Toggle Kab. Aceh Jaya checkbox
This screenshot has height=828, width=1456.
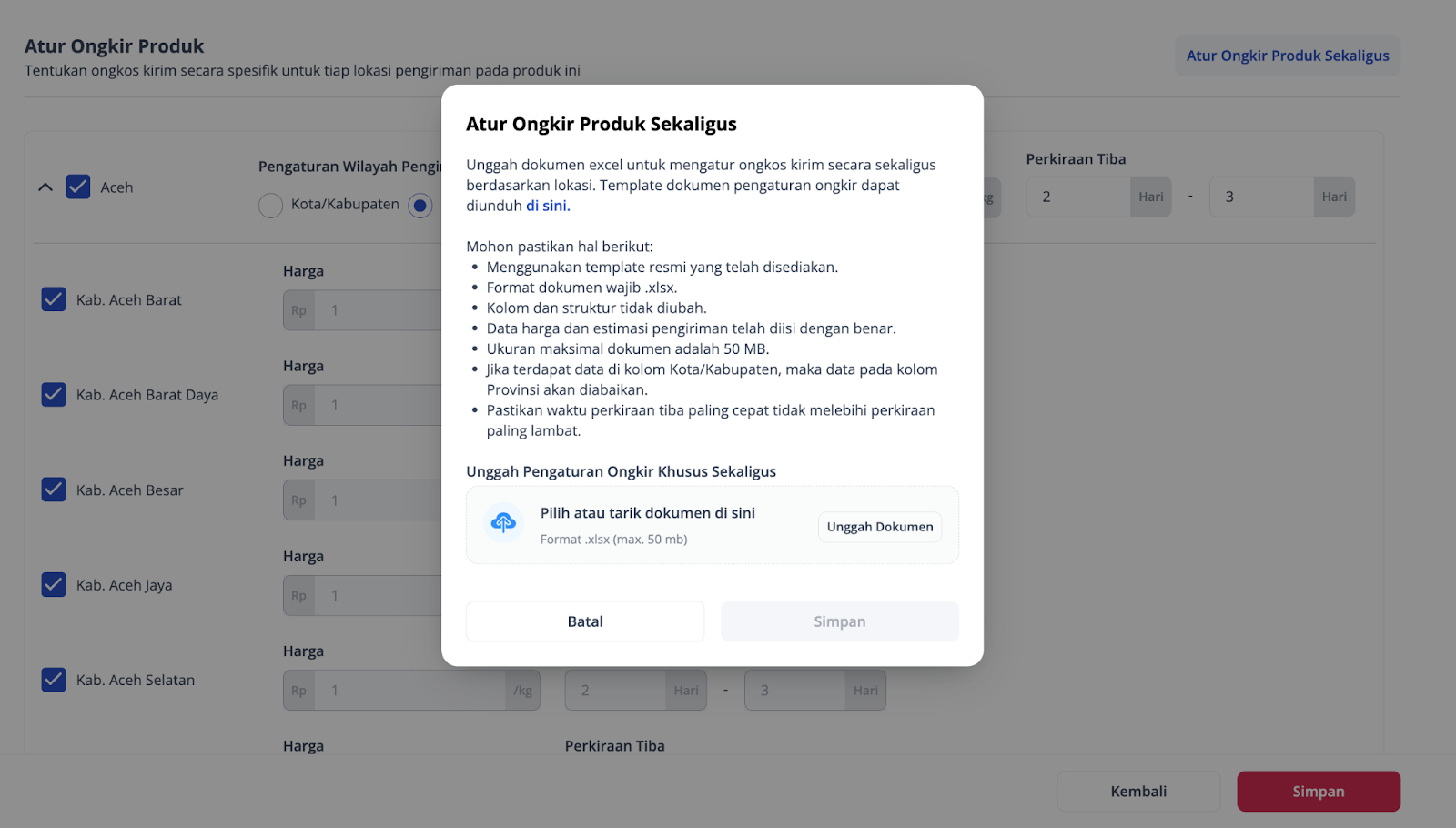(x=54, y=585)
